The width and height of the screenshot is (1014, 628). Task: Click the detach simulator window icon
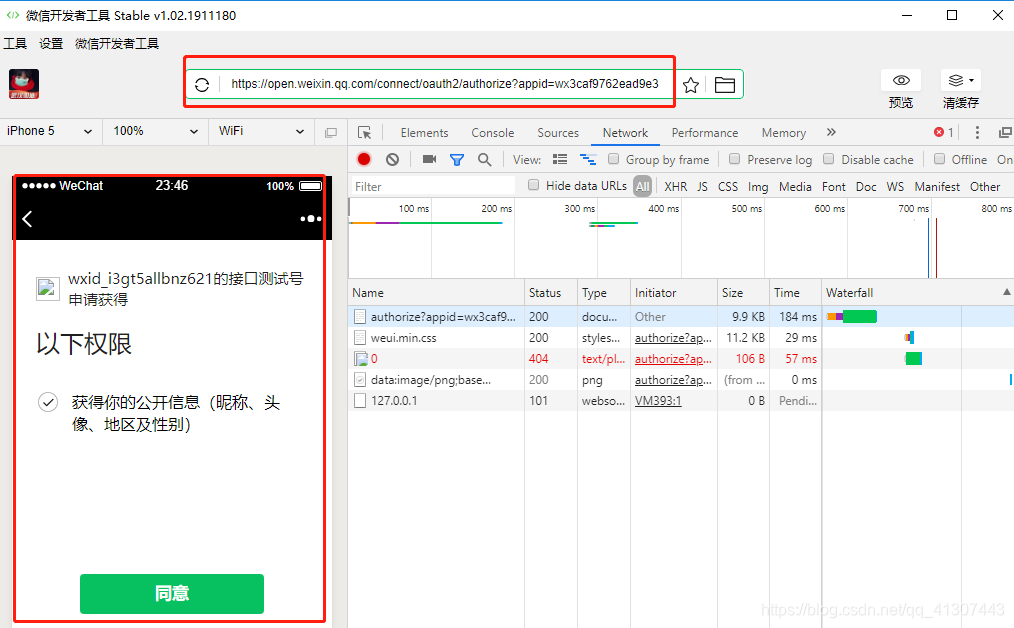click(330, 133)
